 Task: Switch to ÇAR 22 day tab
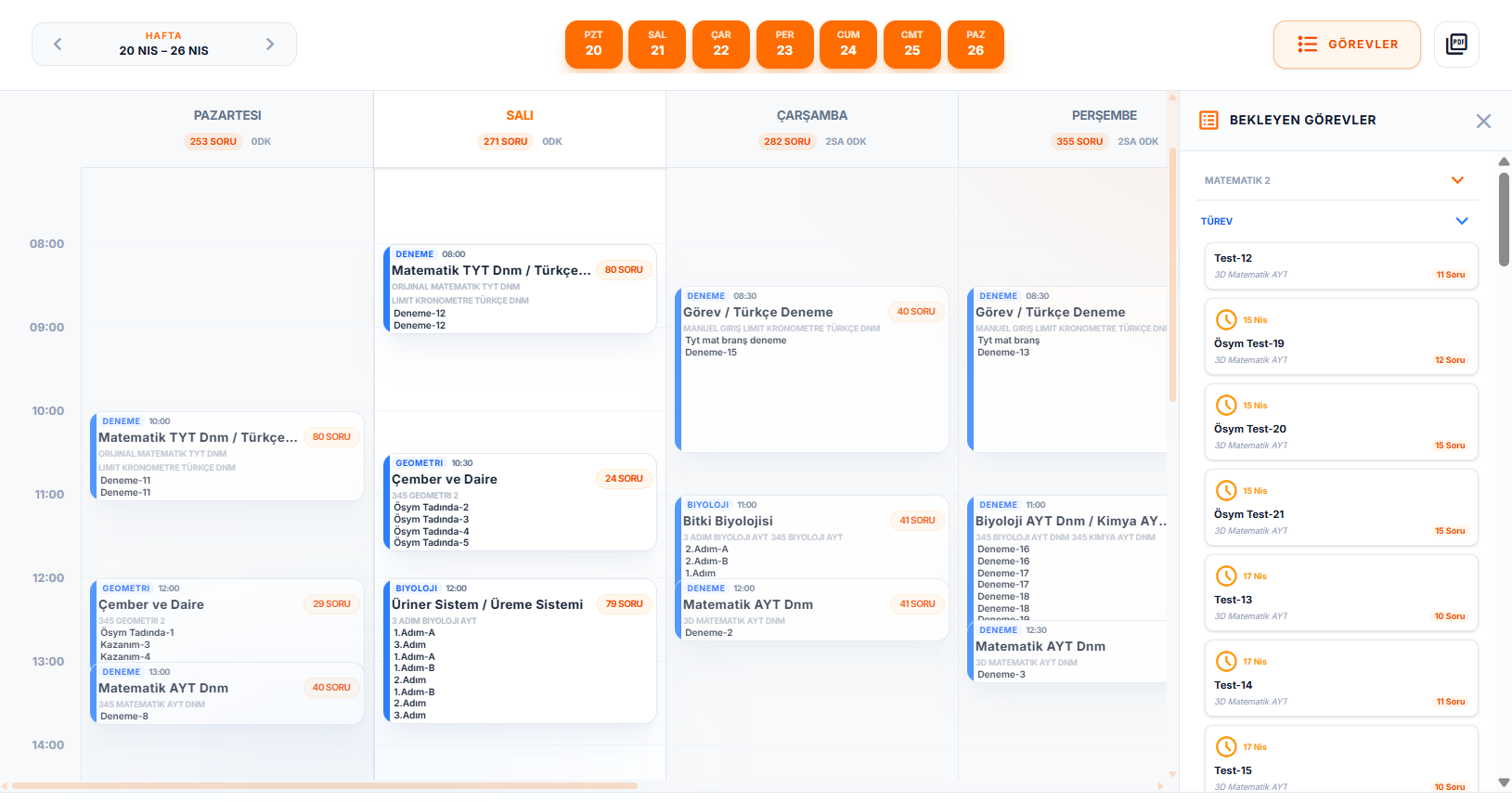click(x=720, y=45)
